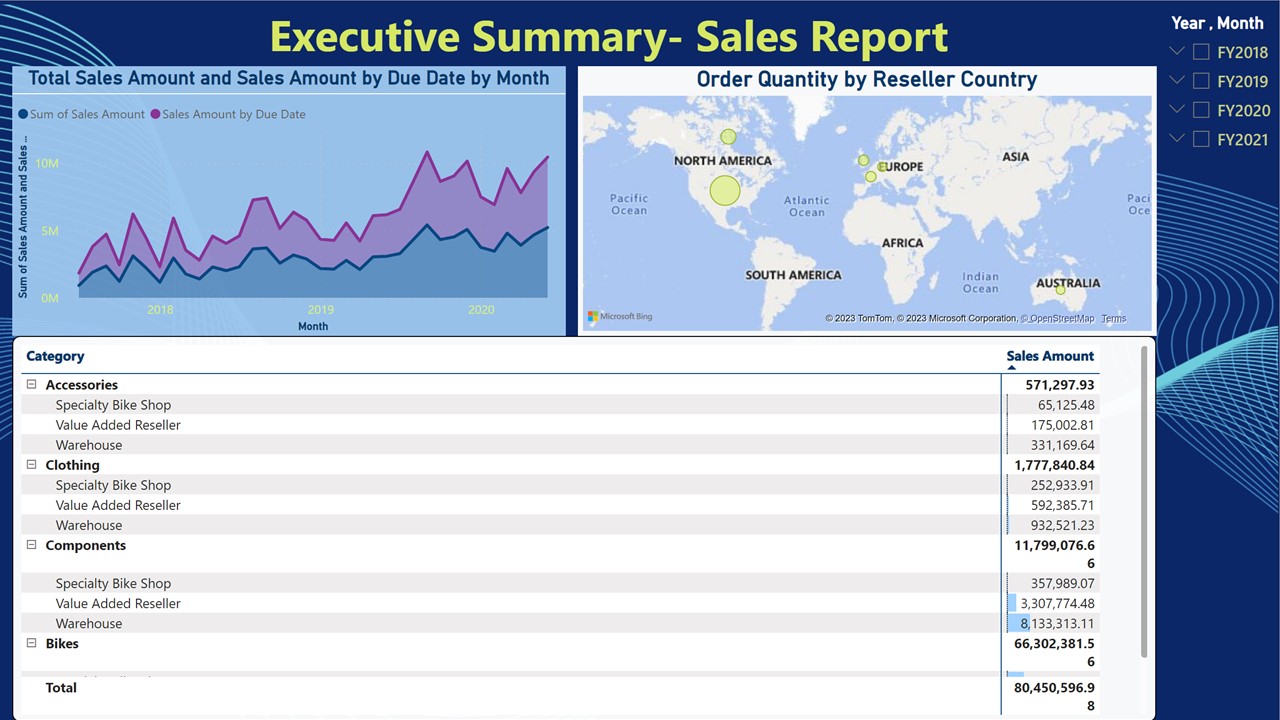This screenshot has height=720, width=1280.
Task: Collapse the Clothing category group
Action: [x=31, y=465]
